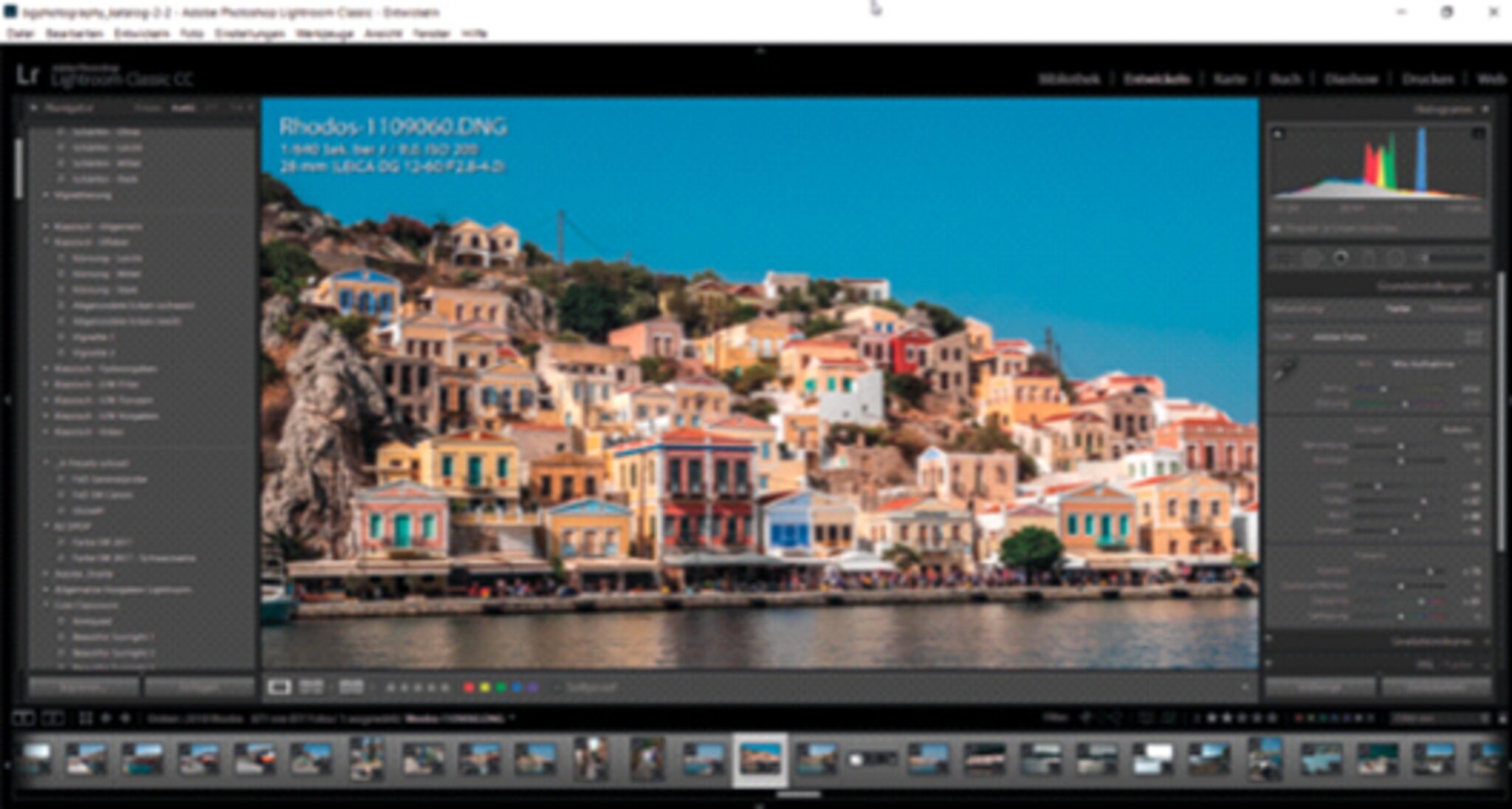Viewport: 1512px width, 809px height.
Task: Click the shadow clipping indicator in histogram
Action: [1279, 134]
